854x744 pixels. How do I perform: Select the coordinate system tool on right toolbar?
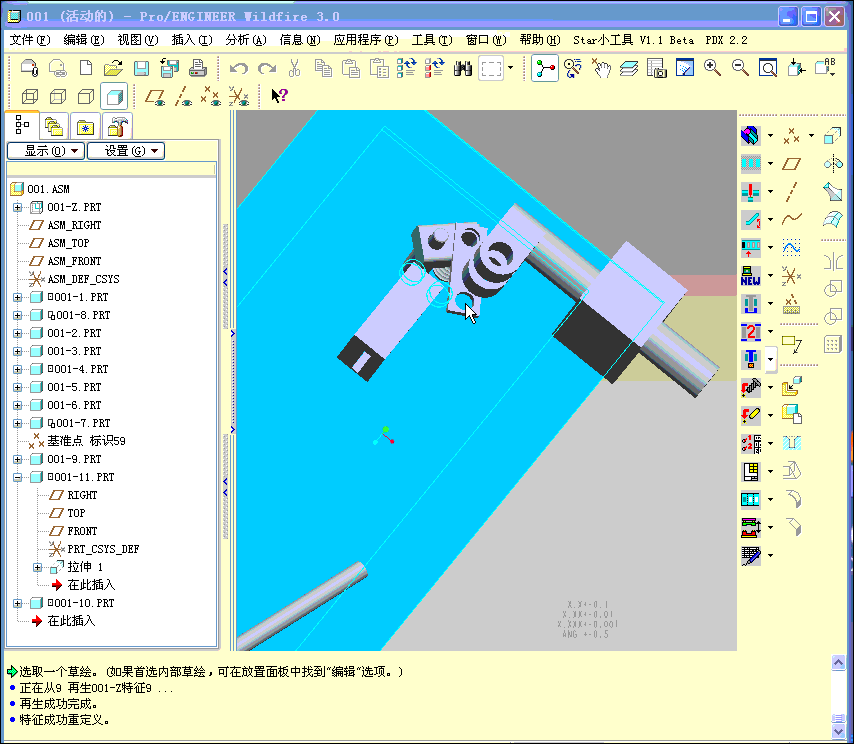[x=791, y=276]
